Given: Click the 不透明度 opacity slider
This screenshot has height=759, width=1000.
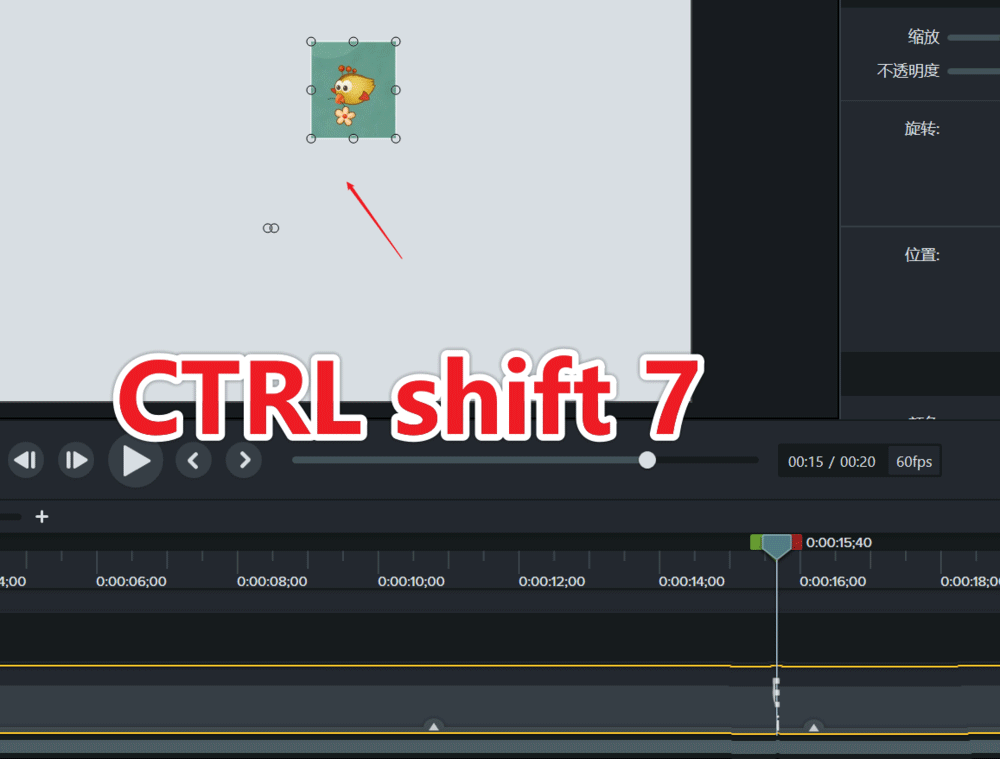Looking at the screenshot, I should (x=974, y=71).
